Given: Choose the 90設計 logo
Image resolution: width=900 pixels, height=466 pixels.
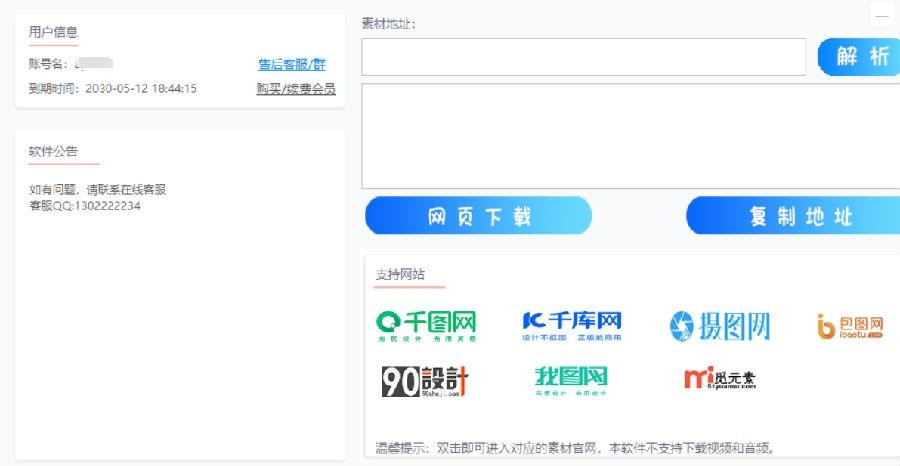Looking at the screenshot, I should (x=425, y=381).
